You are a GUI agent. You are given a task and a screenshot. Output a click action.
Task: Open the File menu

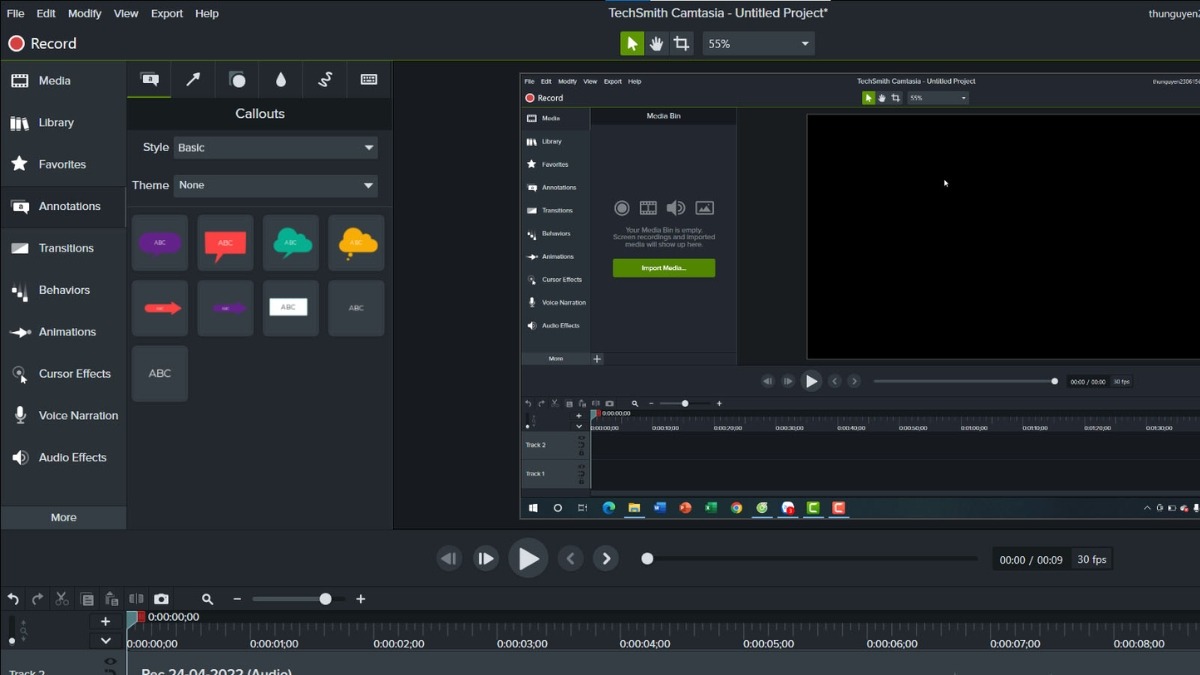[15, 13]
